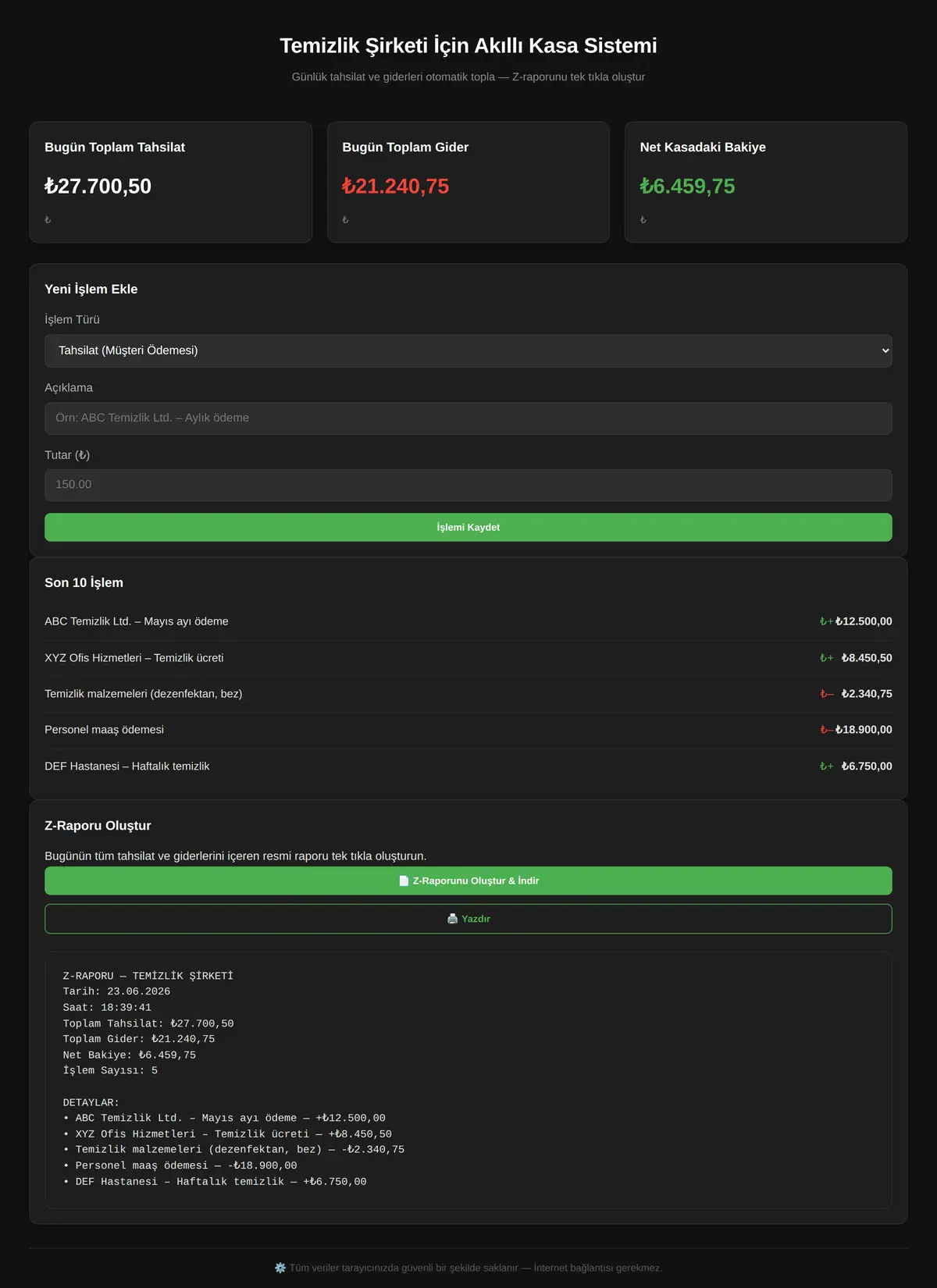The image size is (937, 1288).
Task: Click the small lira icon under Bugün Toplam Tahsilat
Action: click(x=48, y=220)
